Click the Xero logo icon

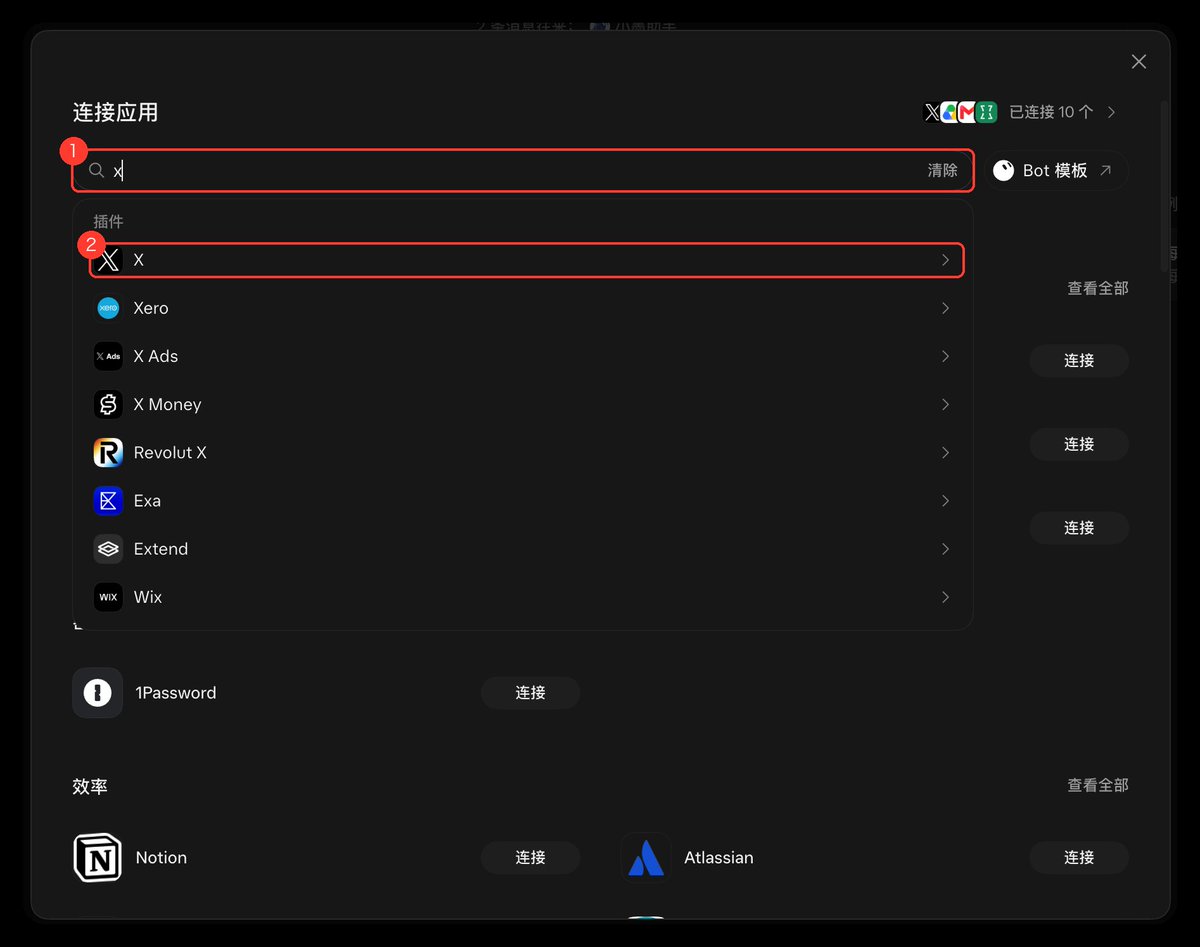tap(108, 308)
